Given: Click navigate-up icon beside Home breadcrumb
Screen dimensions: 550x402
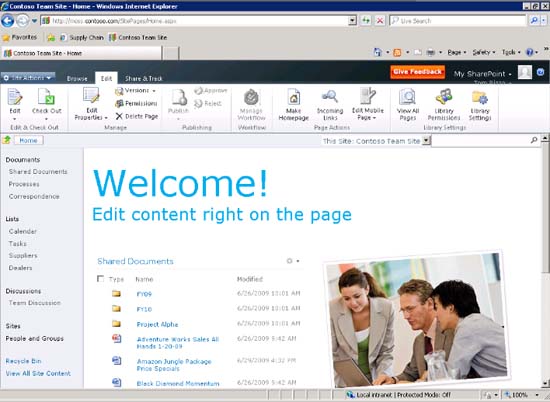Looking at the screenshot, I should tap(7, 140).
